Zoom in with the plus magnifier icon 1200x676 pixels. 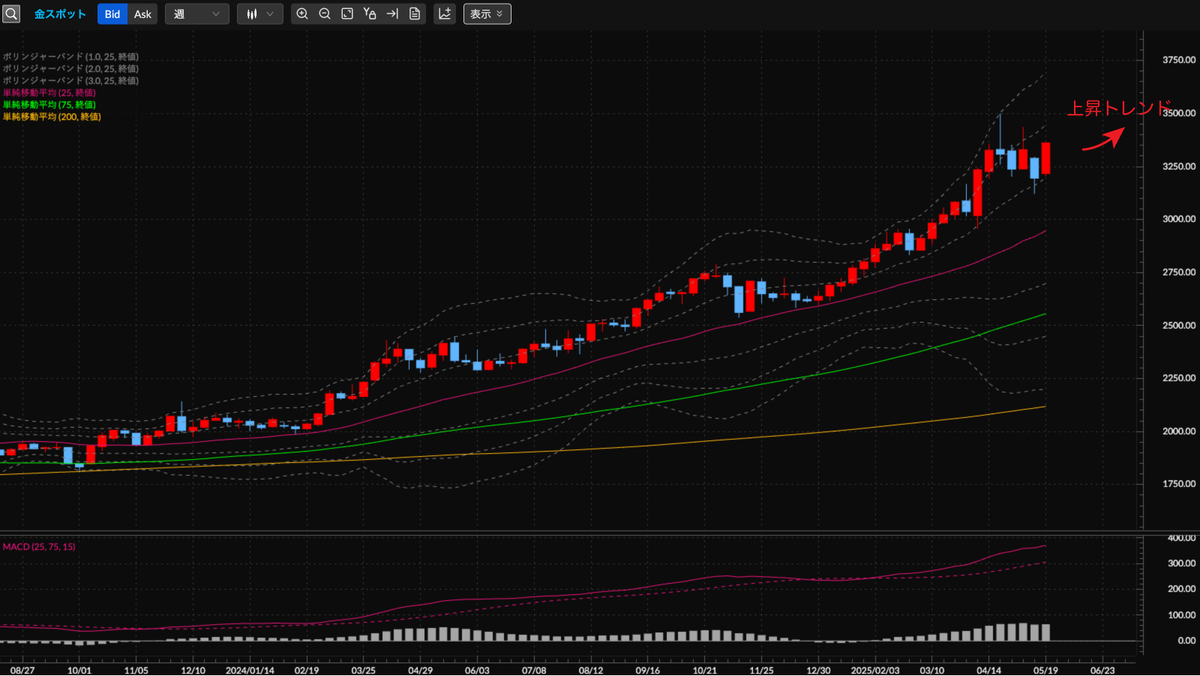click(x=302, y=13)
